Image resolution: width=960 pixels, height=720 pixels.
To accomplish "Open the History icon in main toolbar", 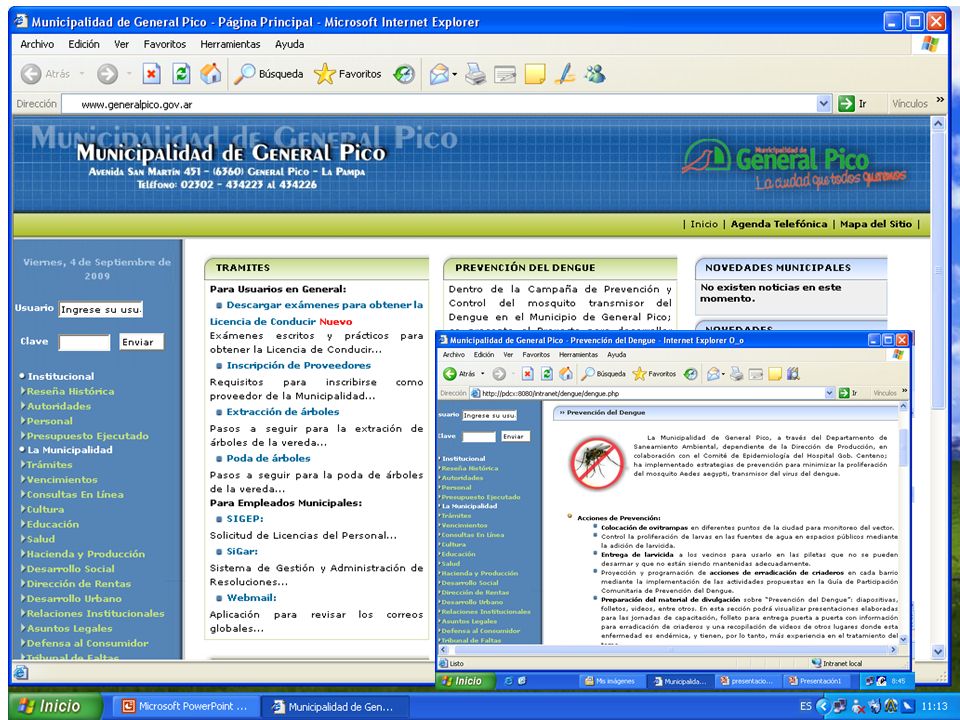I will [x=404, y=74].
